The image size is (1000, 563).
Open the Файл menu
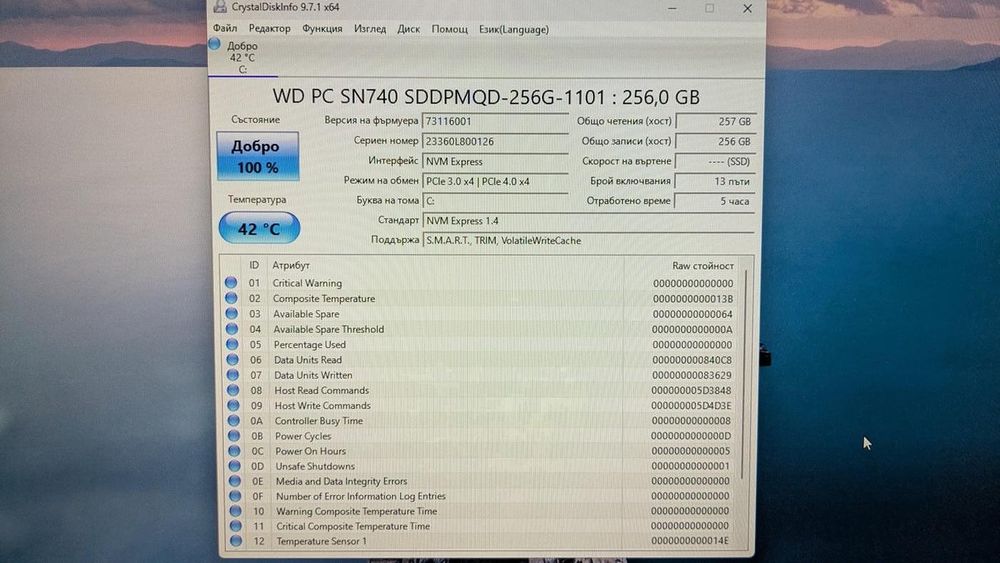pos(224,29)
